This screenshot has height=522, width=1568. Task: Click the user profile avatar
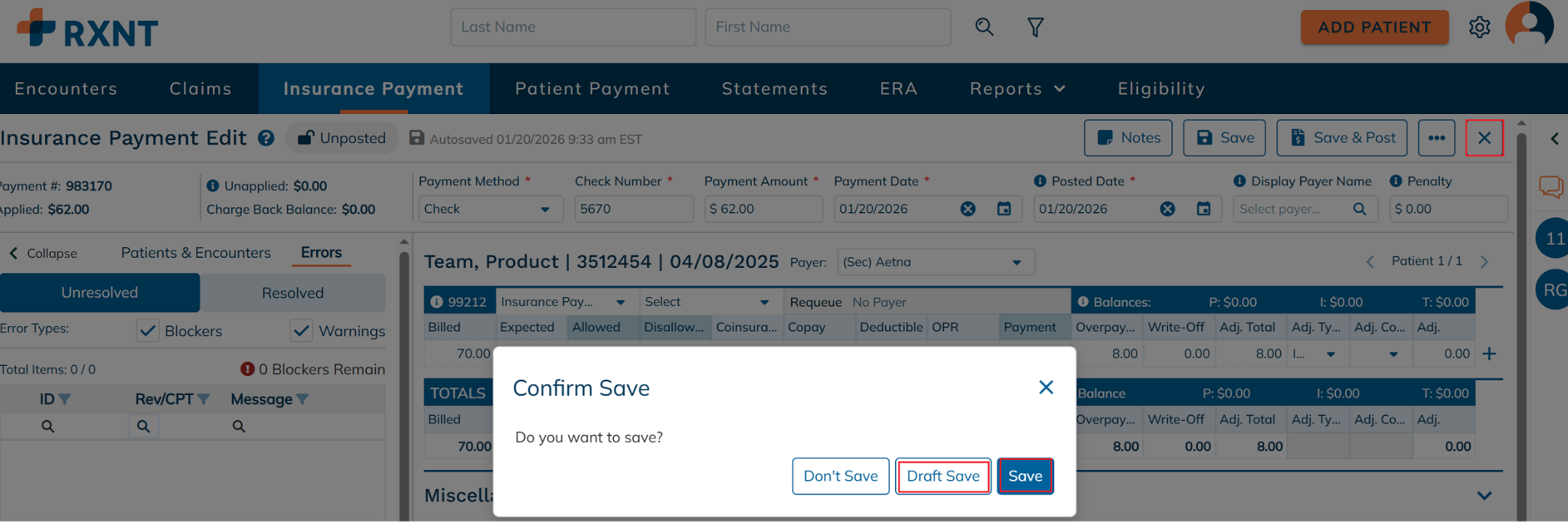(x=1529, y=24)
